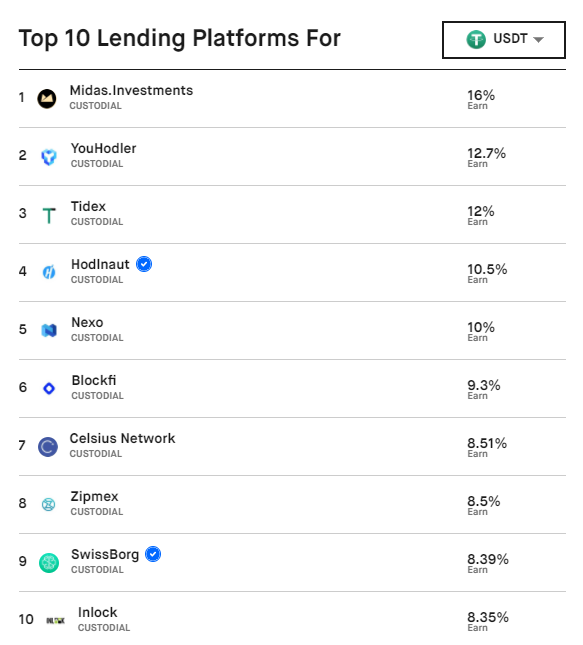Click the Celsius Network logo icon

(48, 447)
